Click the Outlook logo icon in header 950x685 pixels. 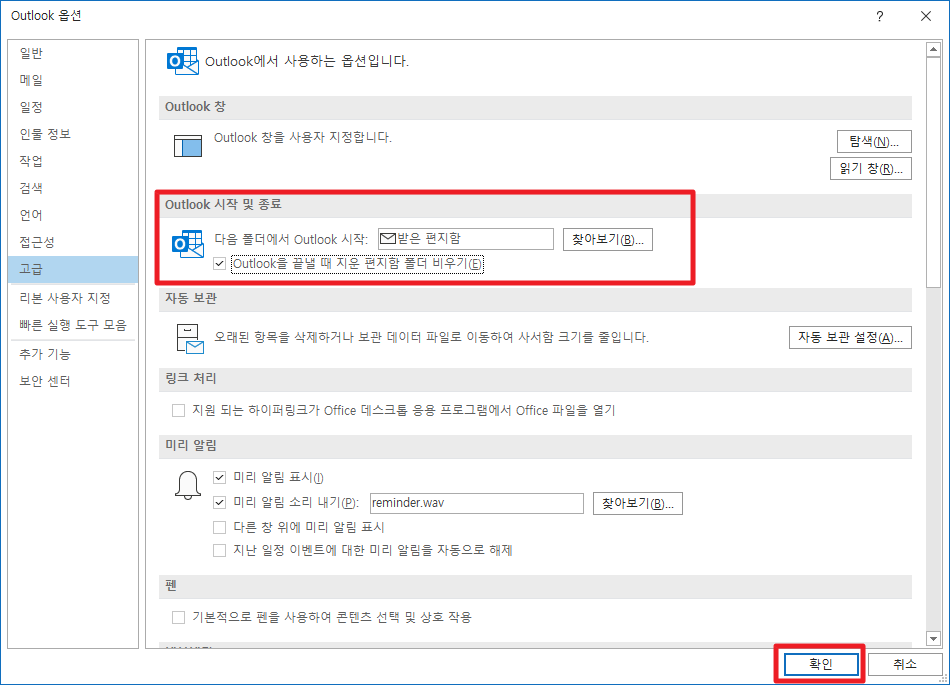(182, 61)
